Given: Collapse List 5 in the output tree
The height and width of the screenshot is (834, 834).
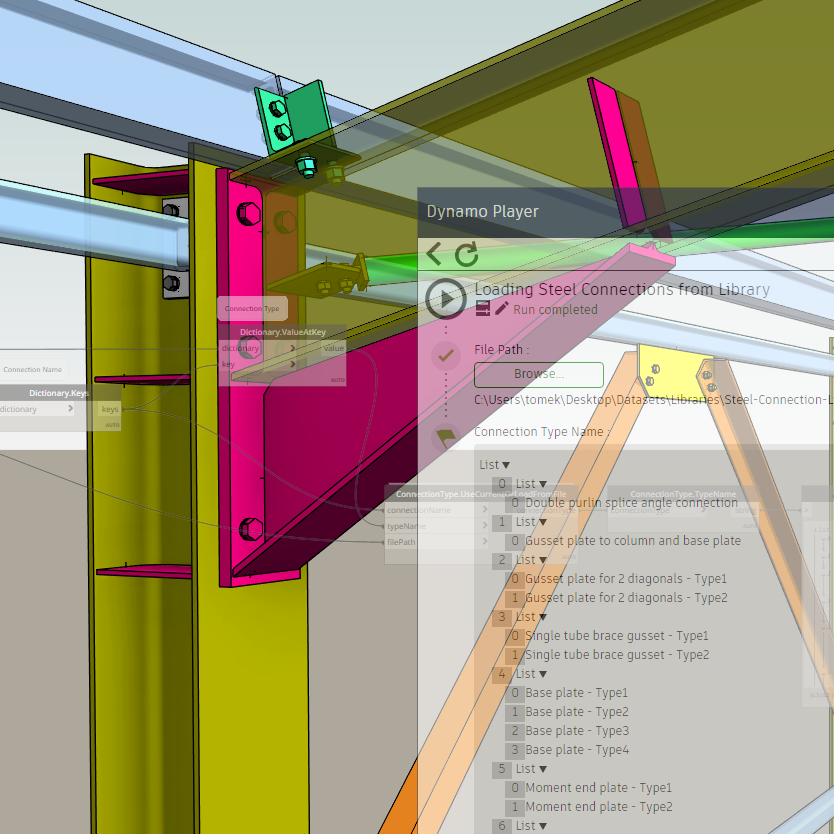Looking at the screenshot, I should pos(543,769).
